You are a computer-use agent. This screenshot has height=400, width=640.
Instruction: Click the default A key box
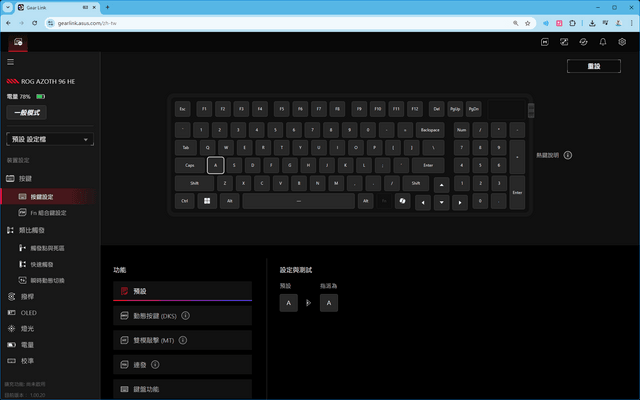pyautogui.click(x=289, y=303)
